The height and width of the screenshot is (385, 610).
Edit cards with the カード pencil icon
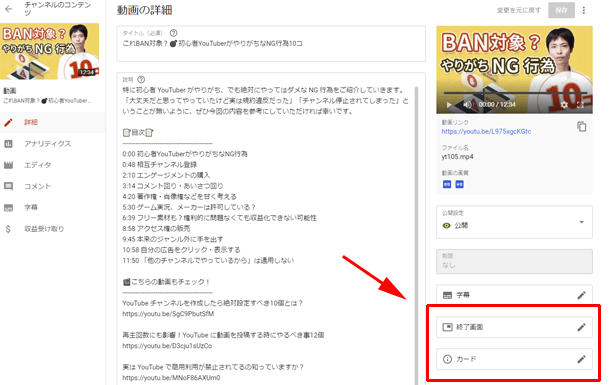[x=581, y=359]
